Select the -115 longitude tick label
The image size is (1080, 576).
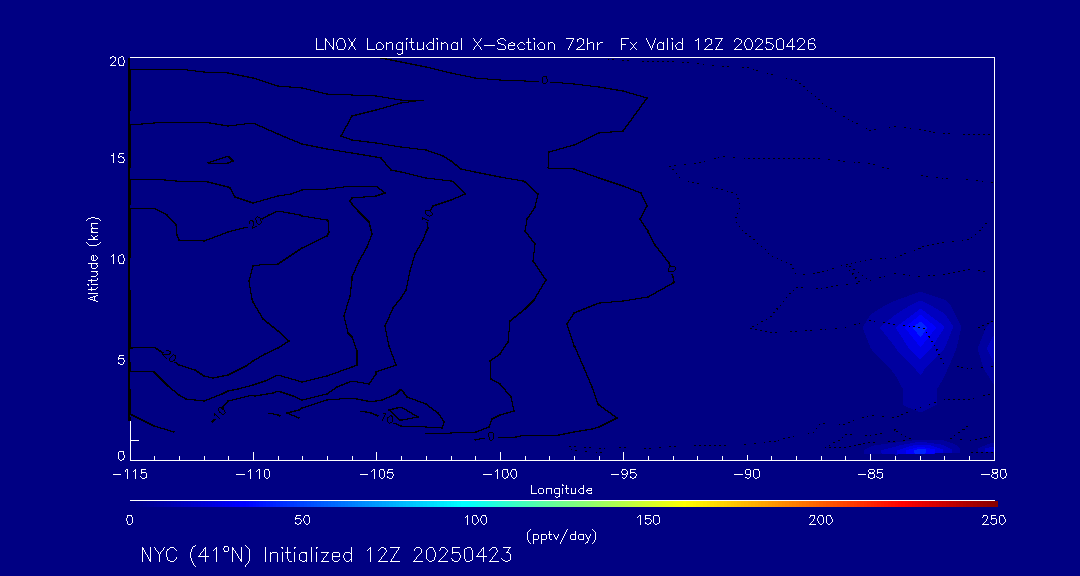pos(129,473)
